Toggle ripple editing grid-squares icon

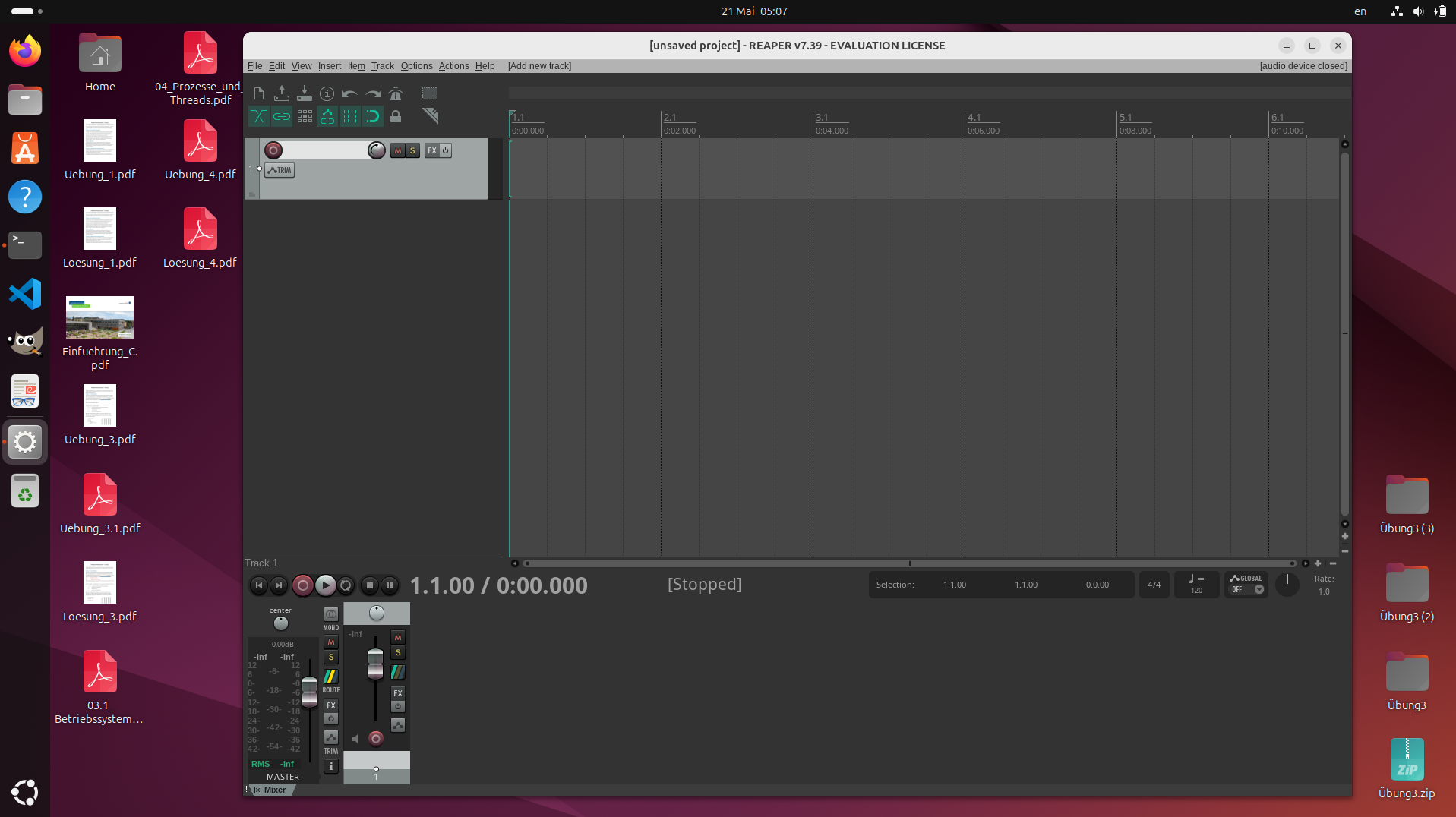point(305,116)
